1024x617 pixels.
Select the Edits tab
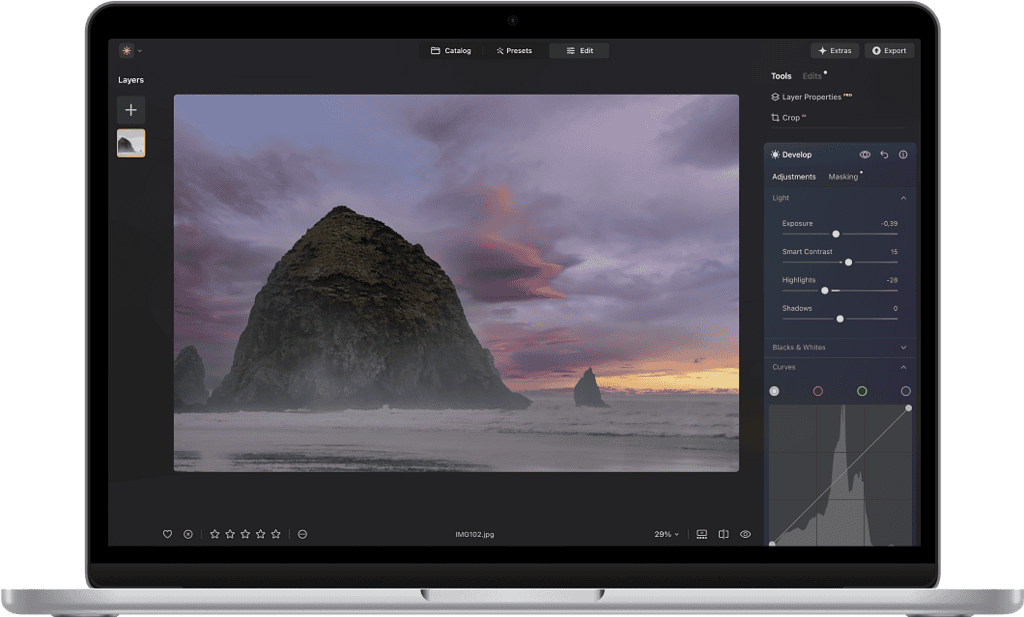point(812,76)
